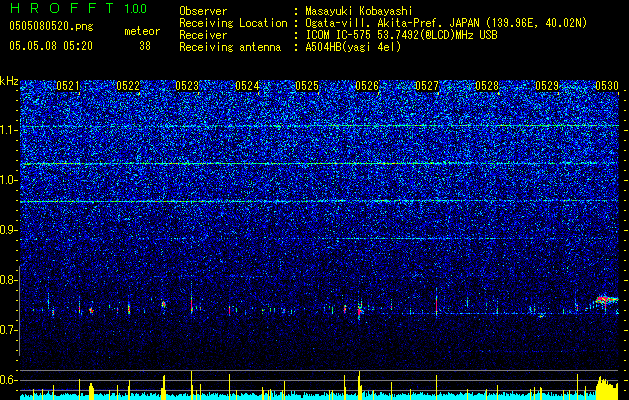
Task: Jump to the 0524 time marker
Action: tap(247, 86)
